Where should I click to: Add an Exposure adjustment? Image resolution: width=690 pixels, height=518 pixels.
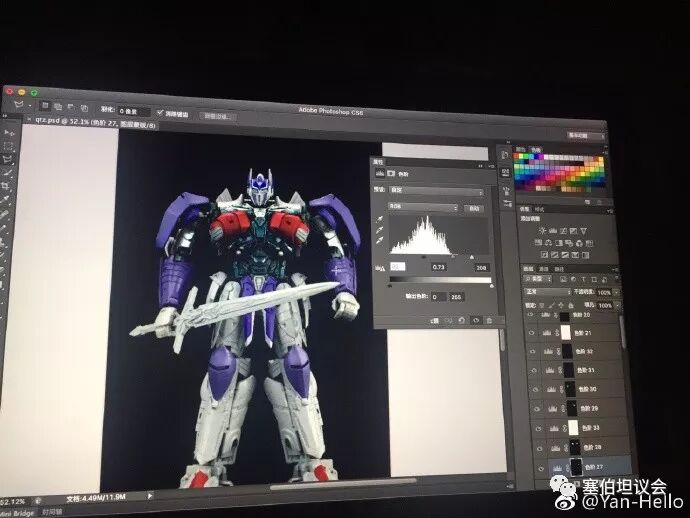pos(573,230)
